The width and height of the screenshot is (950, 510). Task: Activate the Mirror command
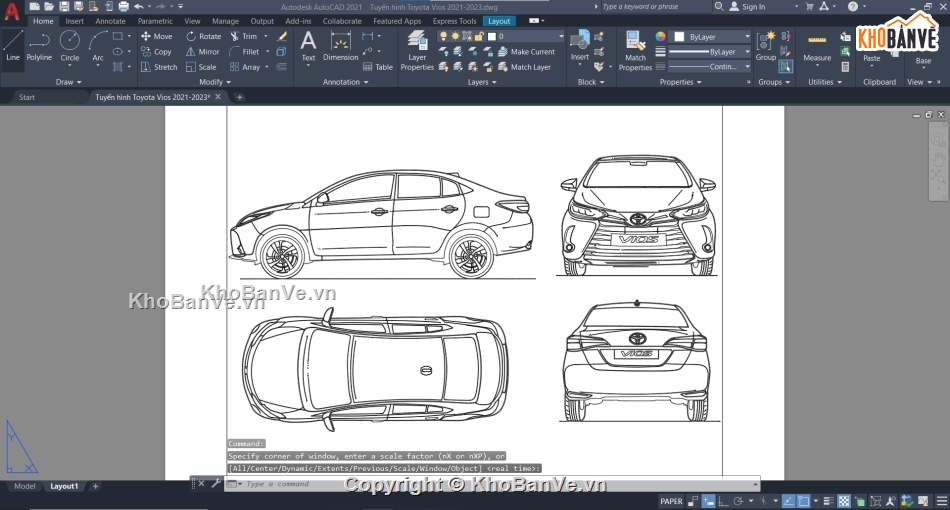click(x=203, y=52)
